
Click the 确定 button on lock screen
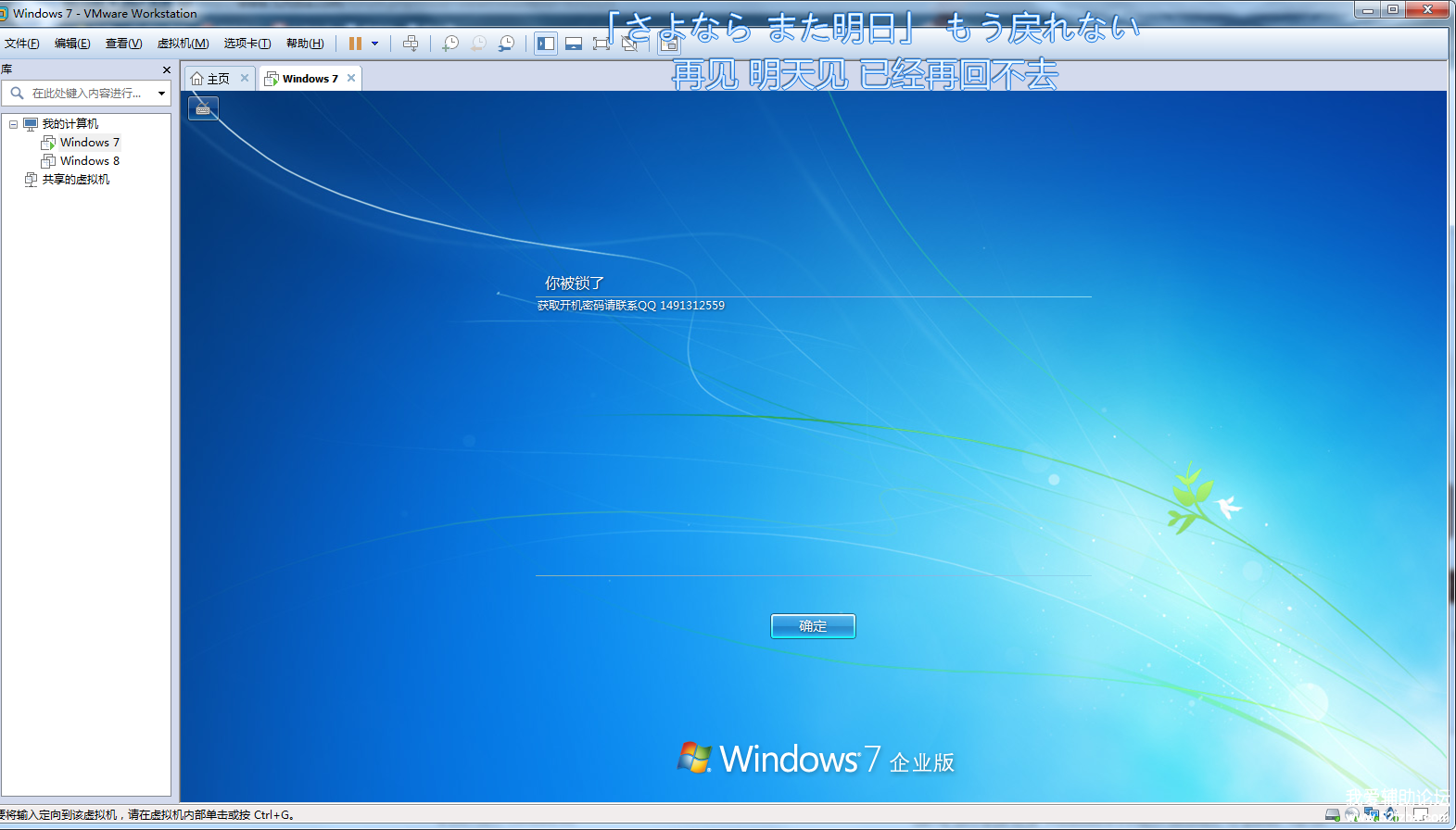(813, 626)
